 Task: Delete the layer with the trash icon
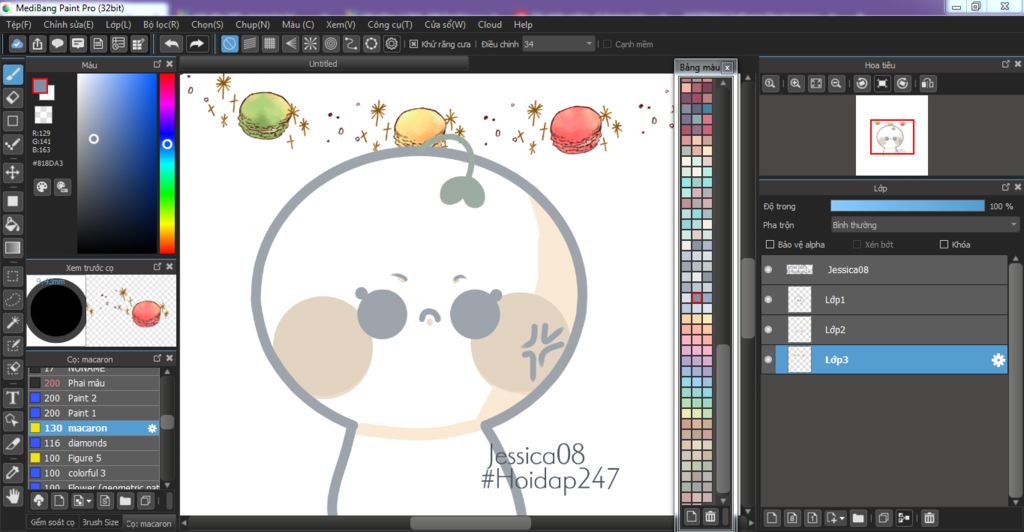tap(929, 518)
